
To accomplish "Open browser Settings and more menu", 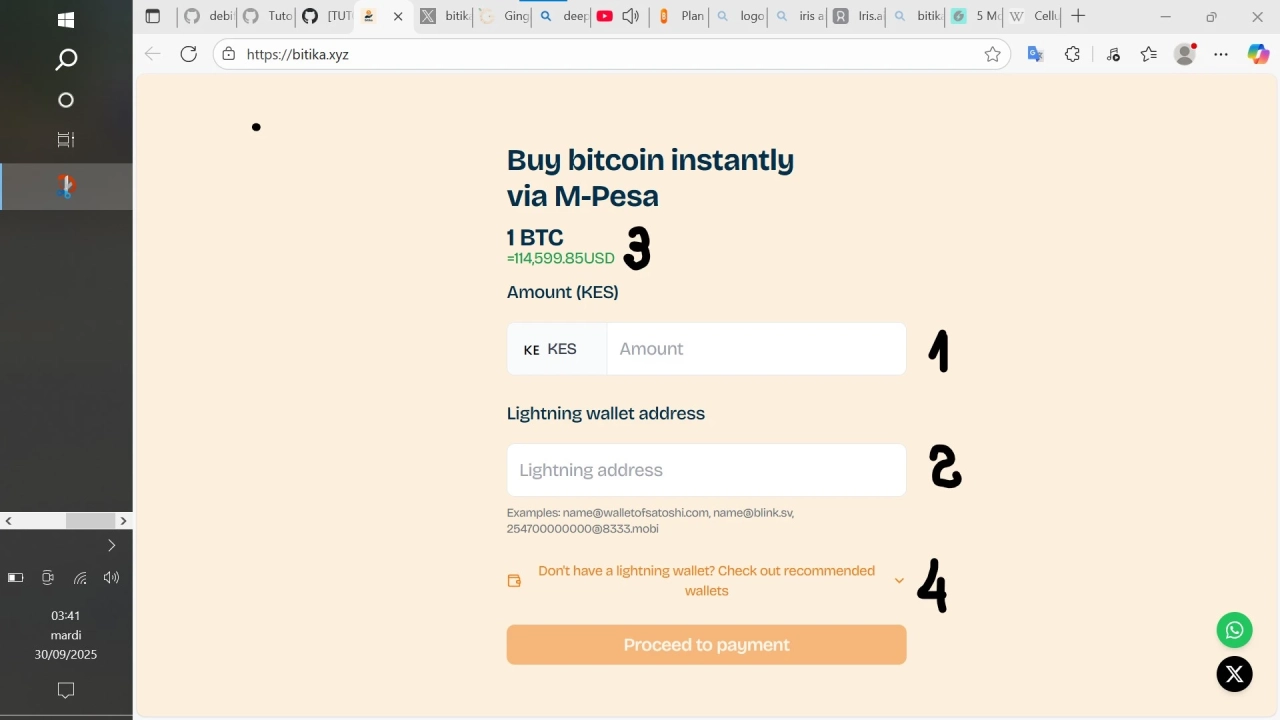I will tap(1221, 55).
